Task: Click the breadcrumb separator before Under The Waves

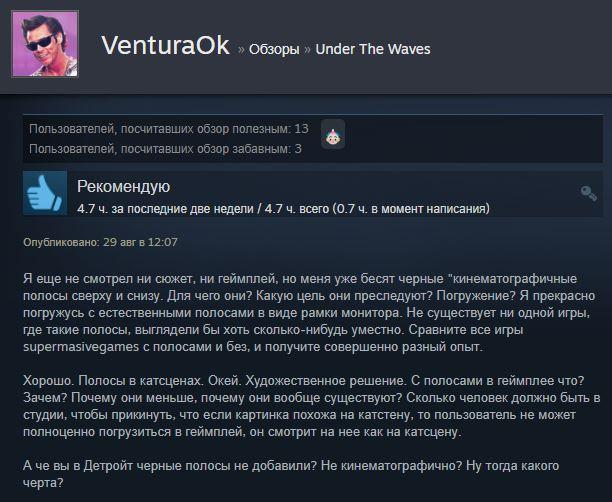Action: 308,50
